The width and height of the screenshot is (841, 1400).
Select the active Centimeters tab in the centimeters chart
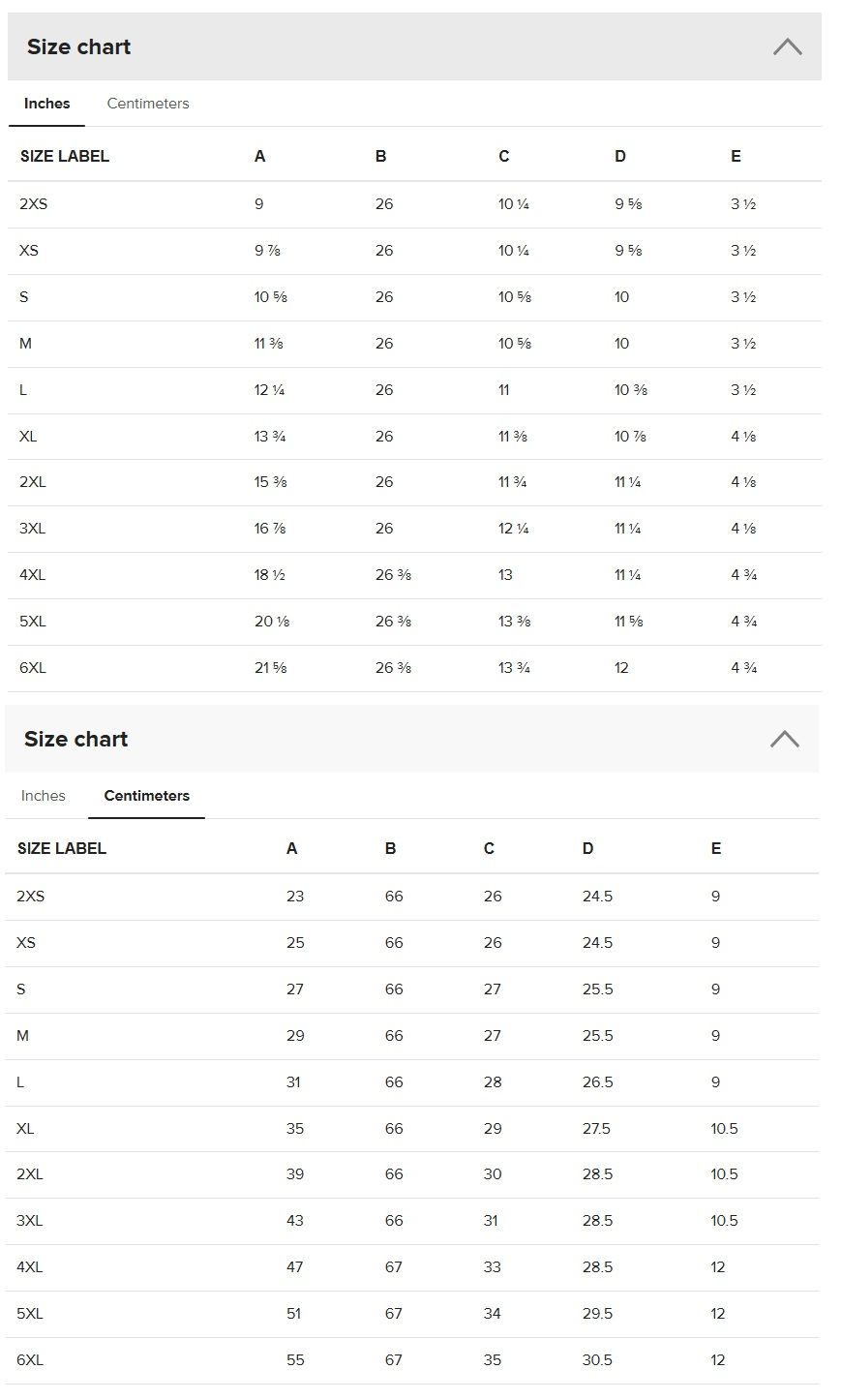pyautogui.click(x=146, y=796)
